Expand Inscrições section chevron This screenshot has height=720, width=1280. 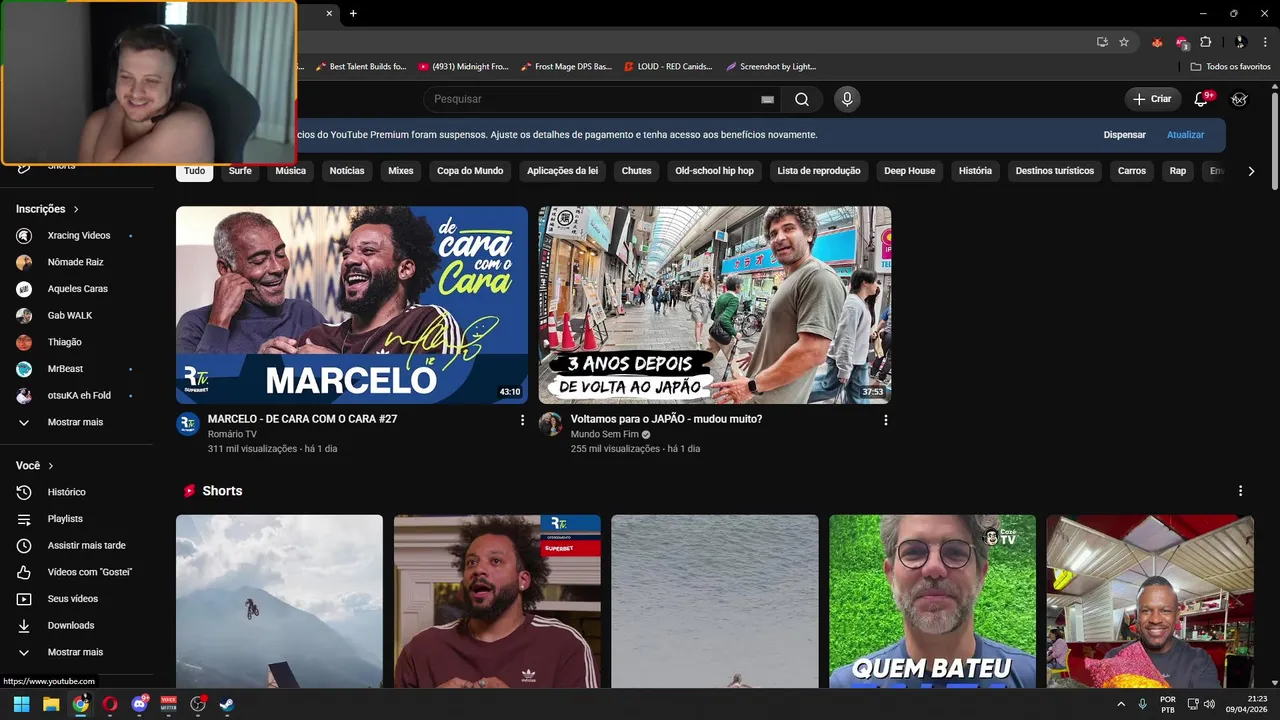pyautogui.click(x=76, y=209)
